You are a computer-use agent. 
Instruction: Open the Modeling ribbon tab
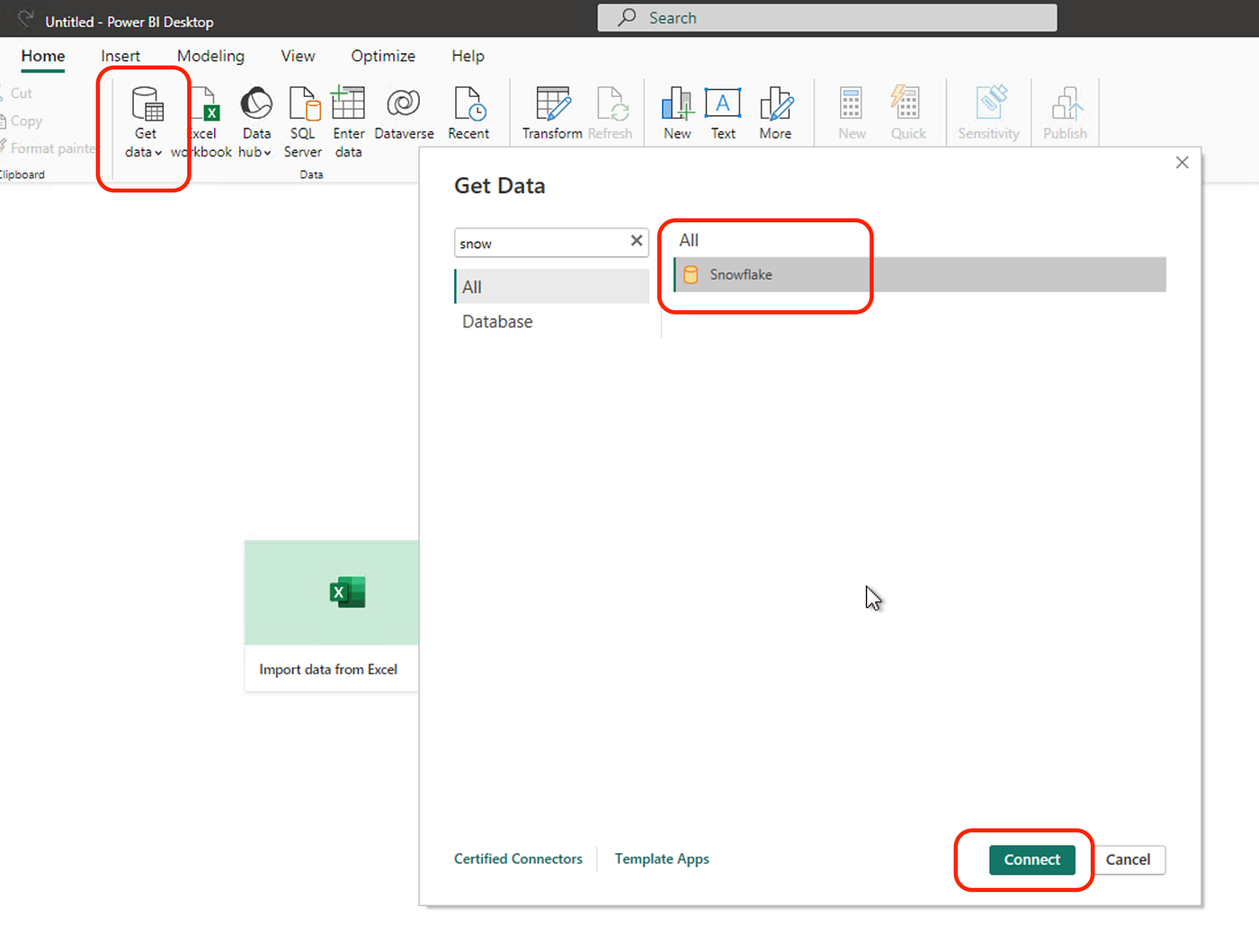click(x=210, y=56)
